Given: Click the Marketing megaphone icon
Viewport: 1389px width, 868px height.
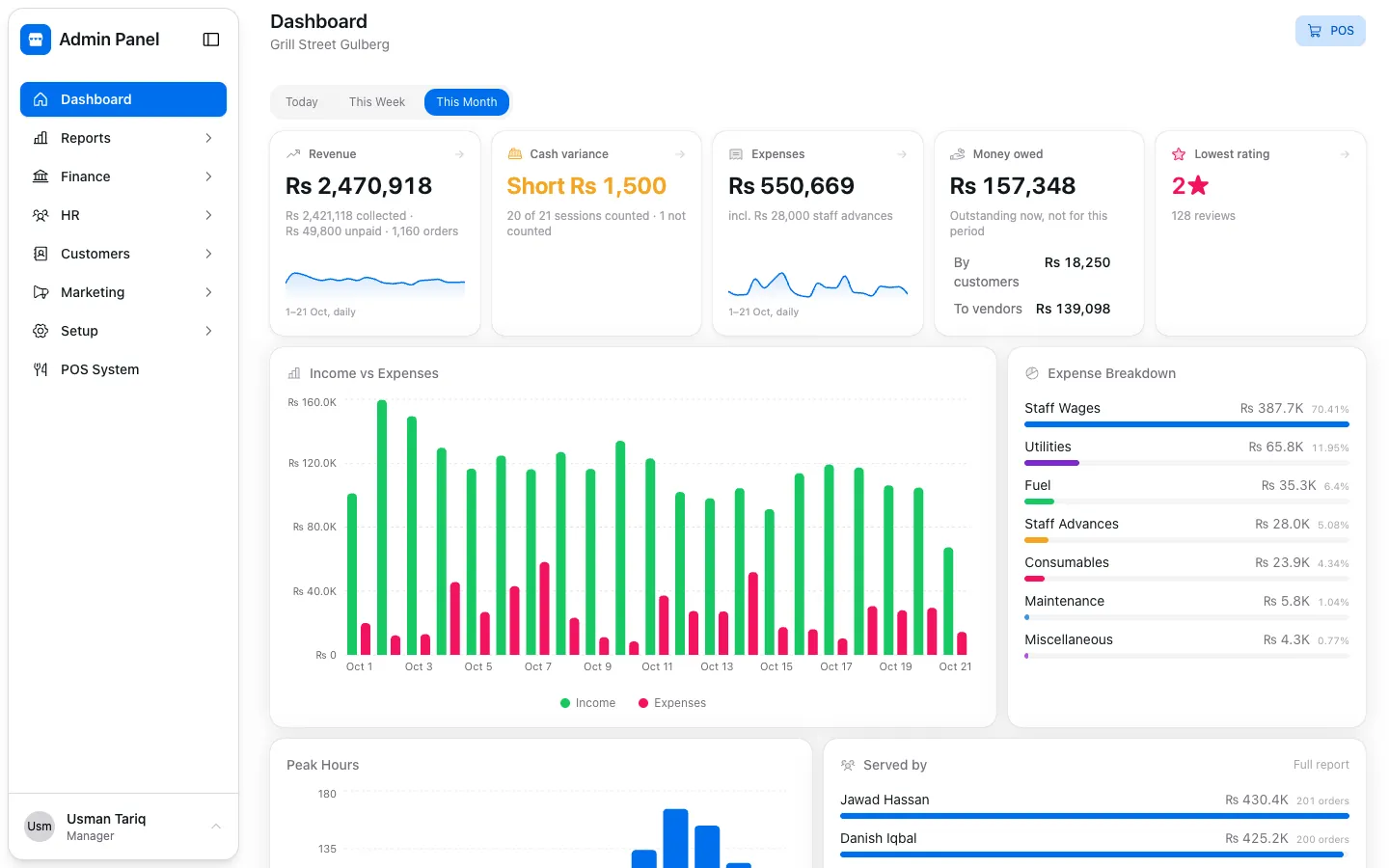Looking at the screenshot, I should click(41, 292).
